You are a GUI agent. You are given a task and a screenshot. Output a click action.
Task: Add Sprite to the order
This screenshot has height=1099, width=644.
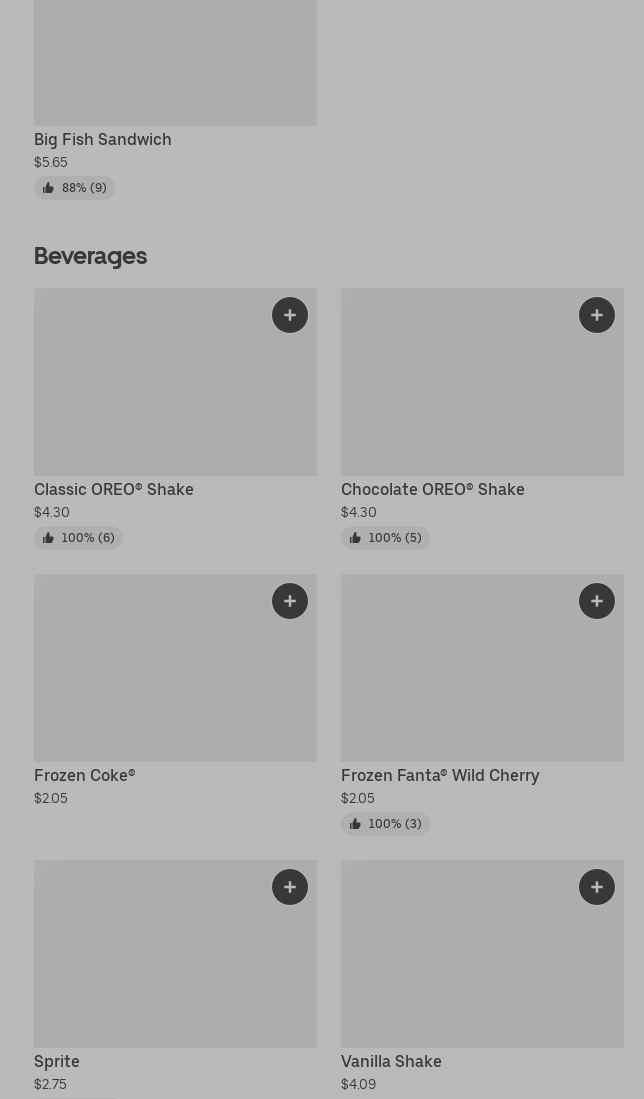coord(290,887)
